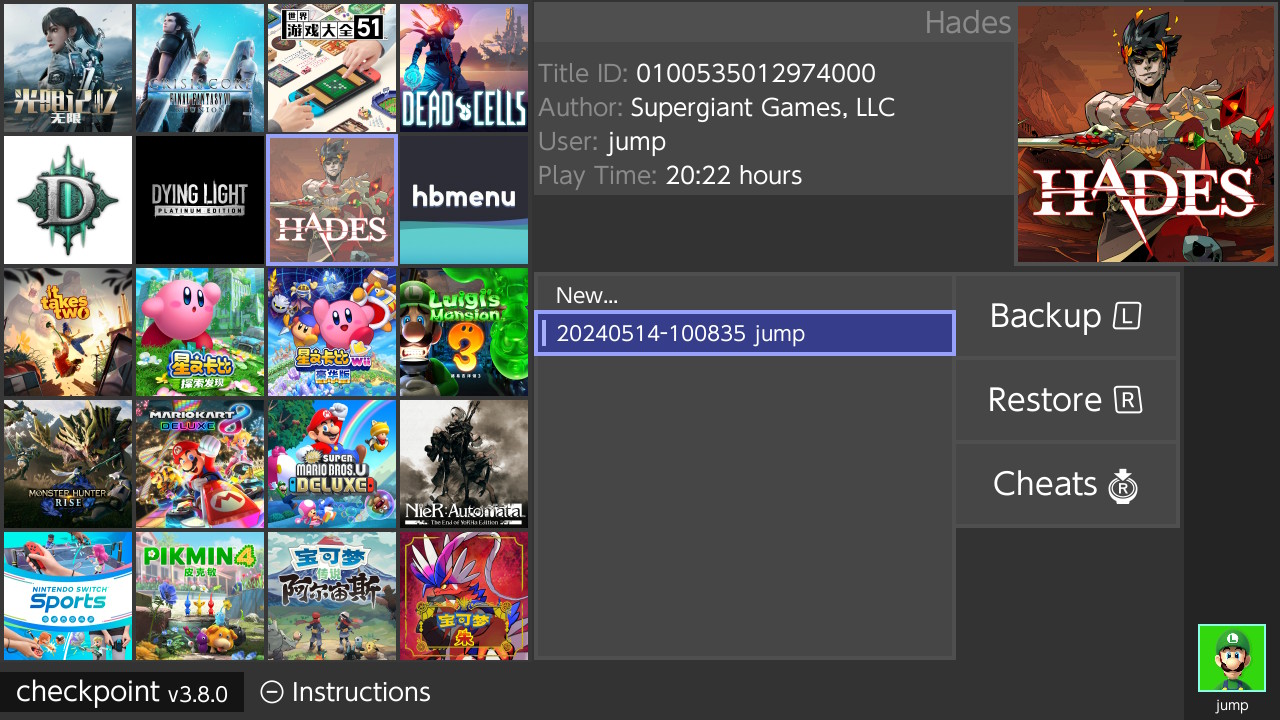
Task: Select New Super Mario Bros. U Deluxe icon
Action: (332, 464)
